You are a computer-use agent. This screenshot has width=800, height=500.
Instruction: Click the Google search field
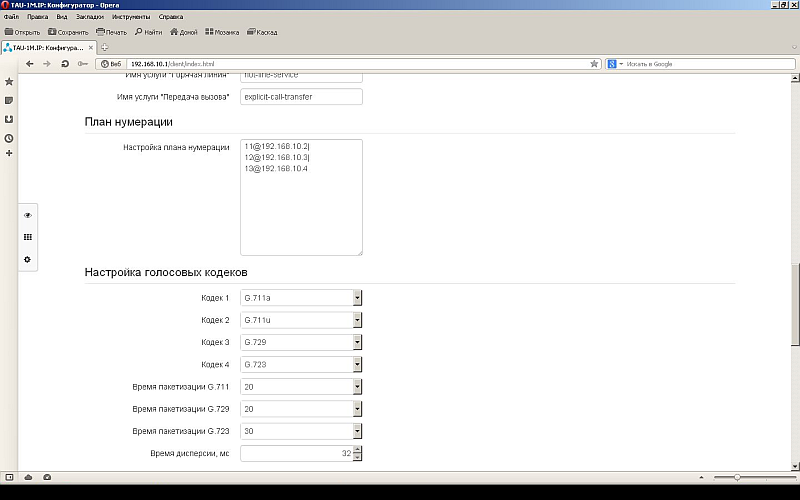pyautogui.click(x=709, y=64)
